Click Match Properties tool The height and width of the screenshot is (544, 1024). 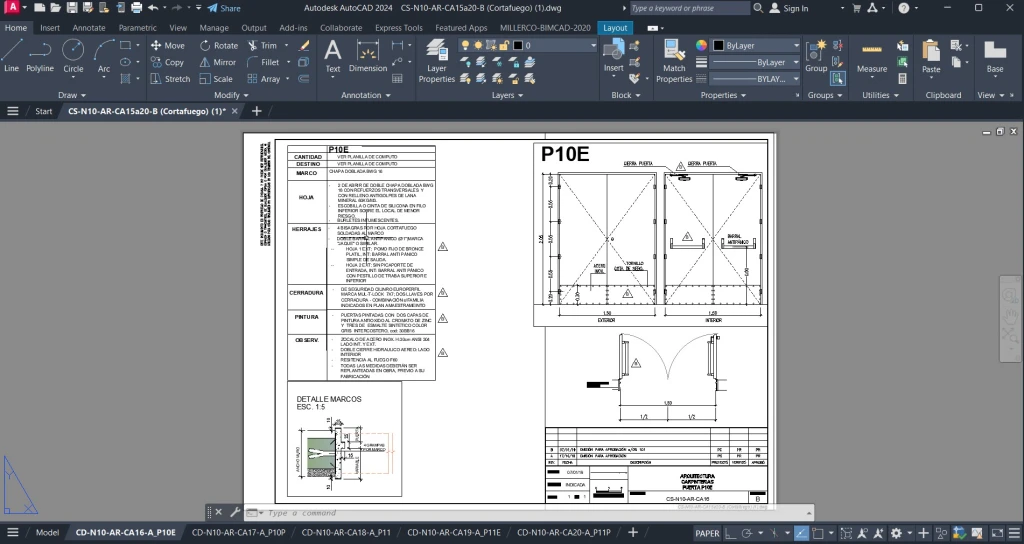point(674,60)
